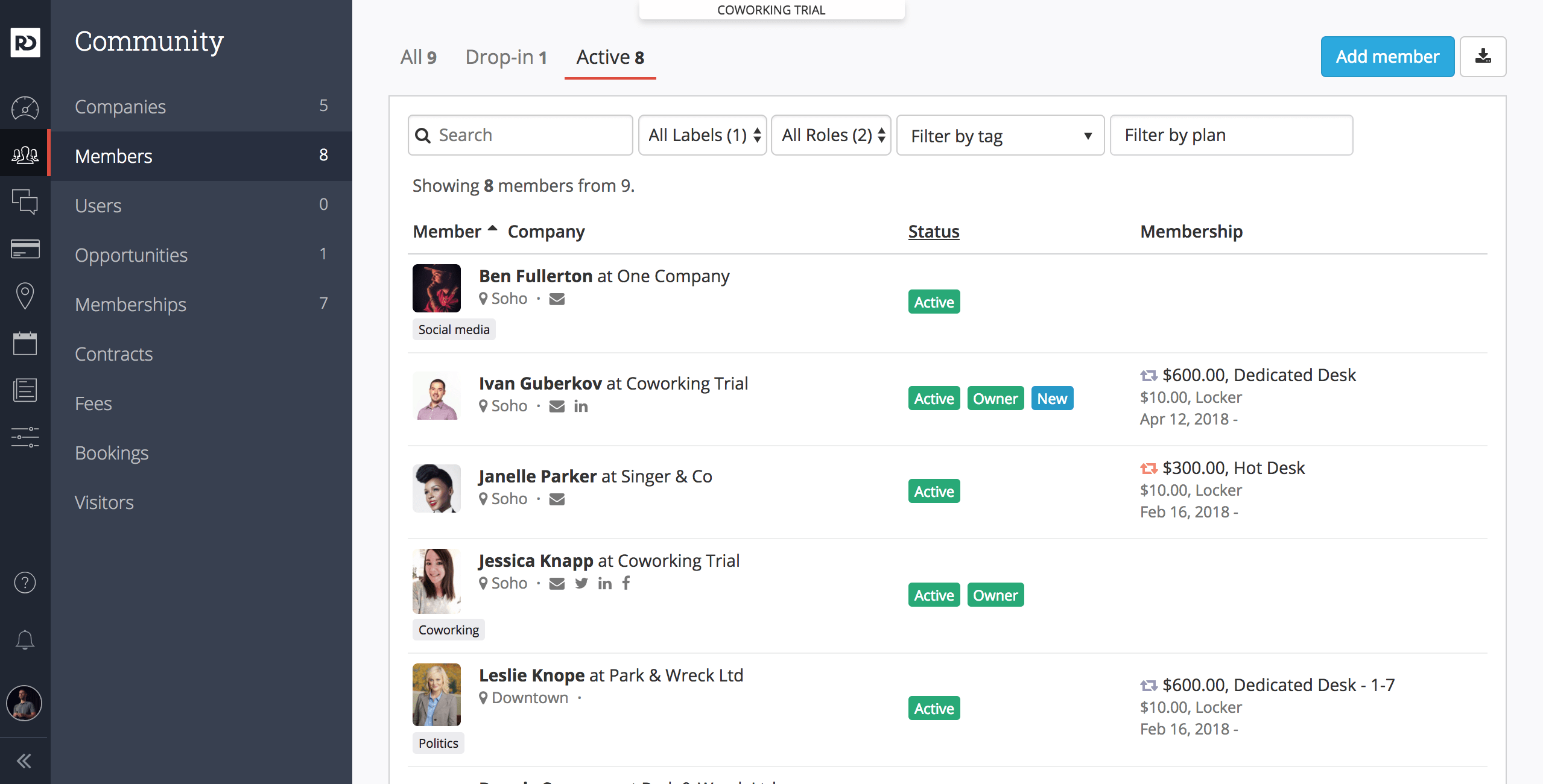Click the search magnifier icon
The height and width of the screenshot is (784, 1543).
[x=423, y=136]
